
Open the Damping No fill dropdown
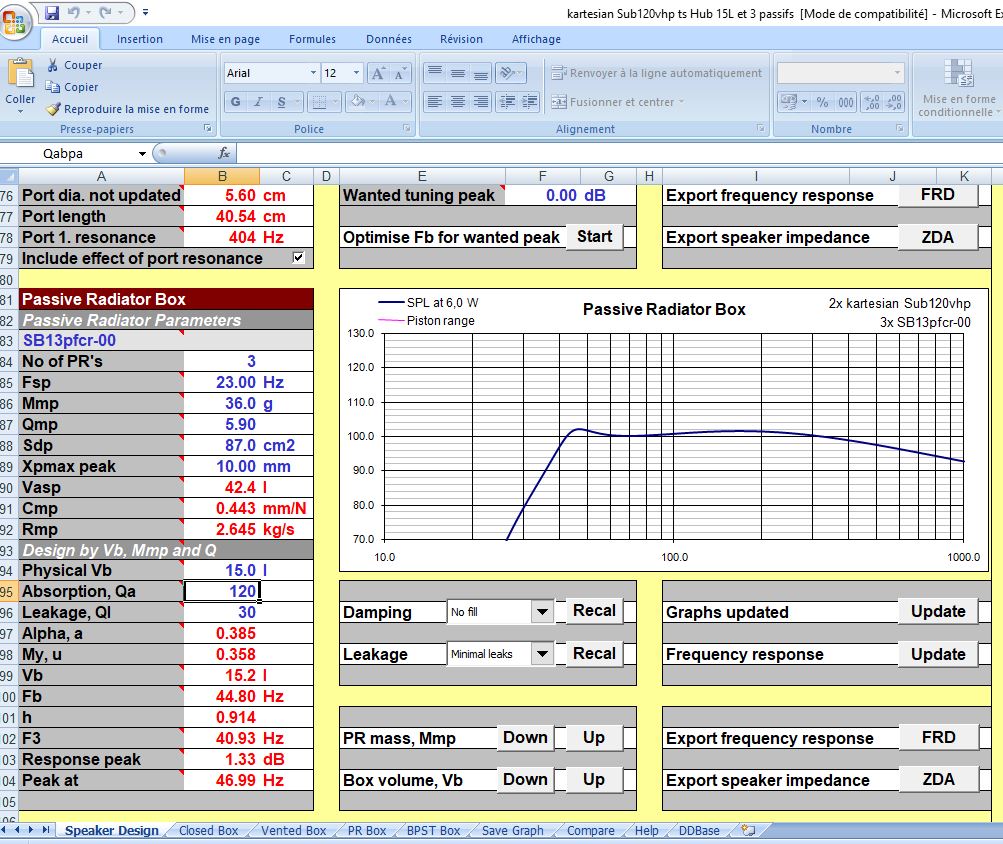point(542,612)
